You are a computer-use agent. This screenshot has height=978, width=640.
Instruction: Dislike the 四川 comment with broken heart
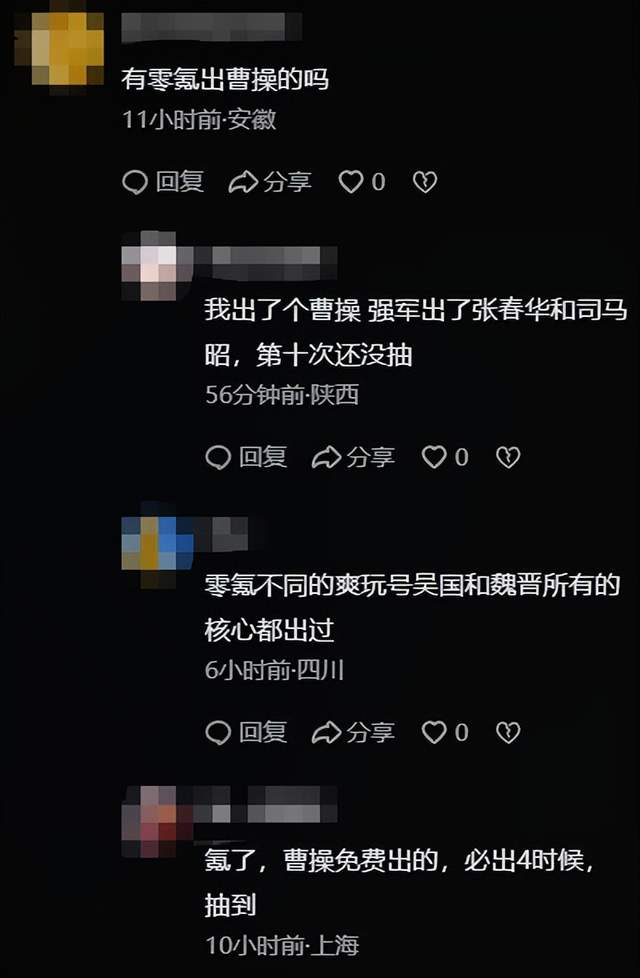tap(508, 732)
